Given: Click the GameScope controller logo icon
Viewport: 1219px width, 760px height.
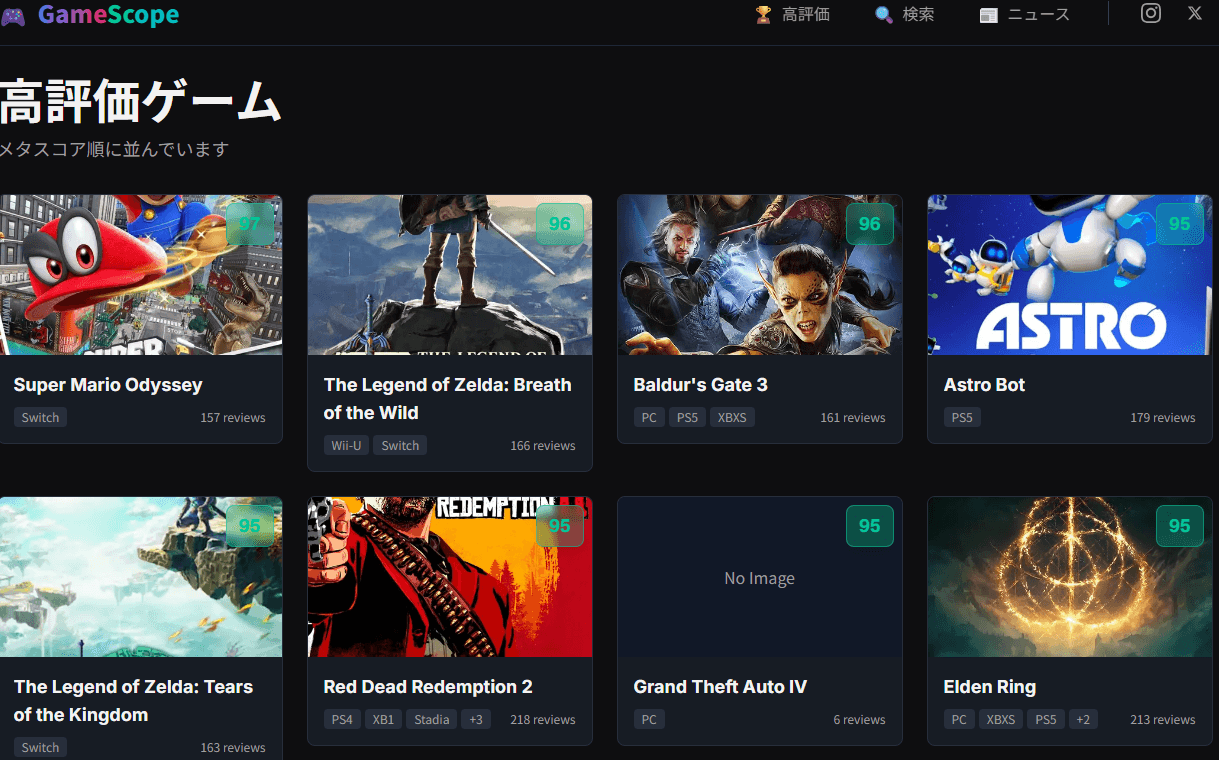Looking at the screenshot, I should [13, 16].
